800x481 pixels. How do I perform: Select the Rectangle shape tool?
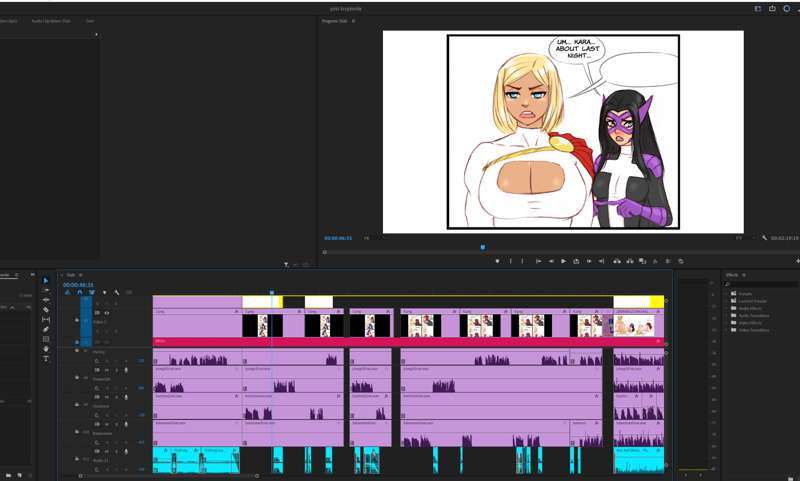pos(46,339)
